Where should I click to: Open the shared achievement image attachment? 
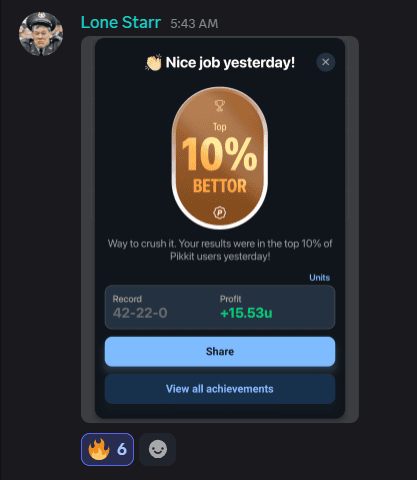pos(220,229)
